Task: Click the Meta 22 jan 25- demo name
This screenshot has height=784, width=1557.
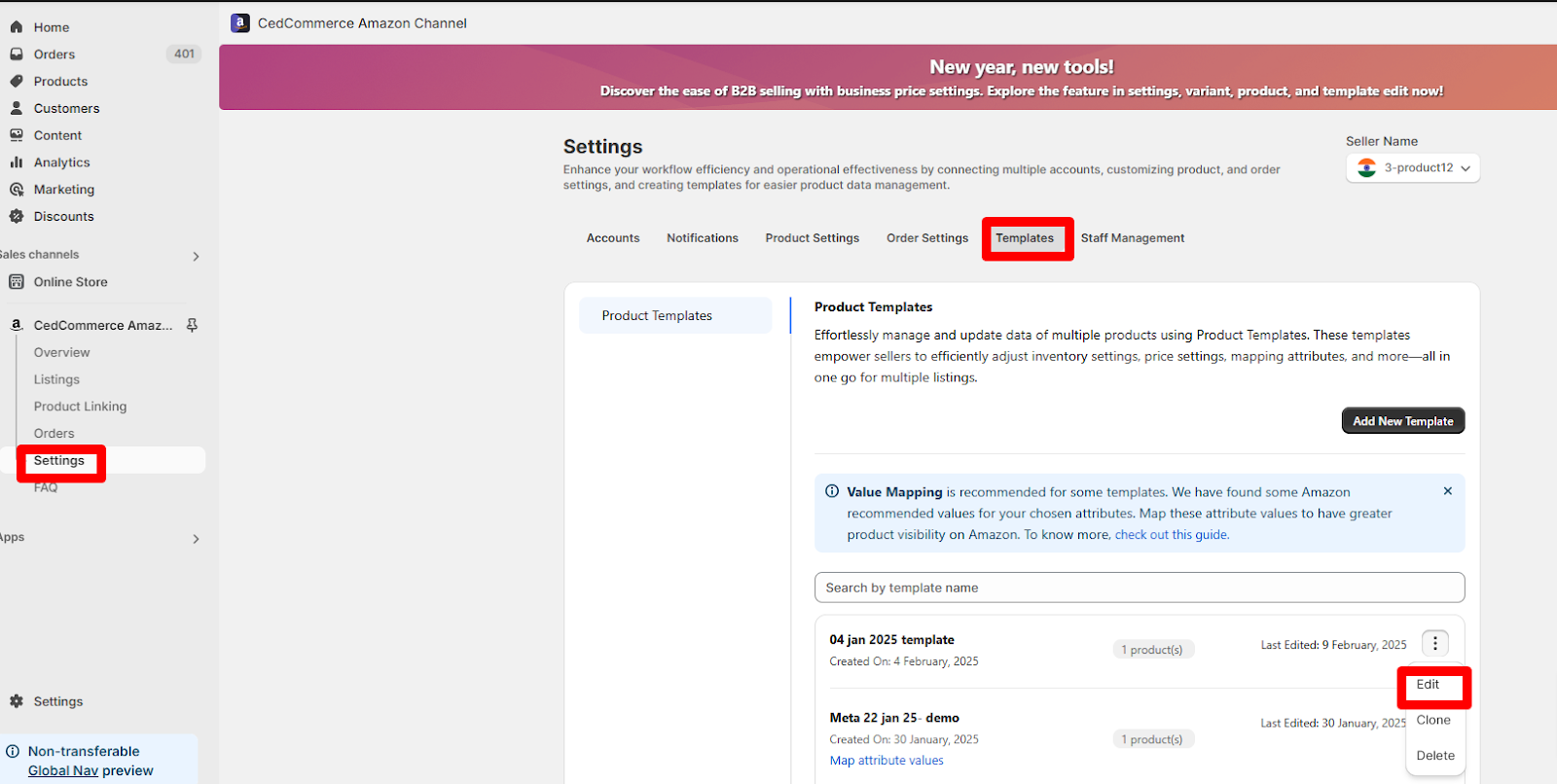Action: 894,718
